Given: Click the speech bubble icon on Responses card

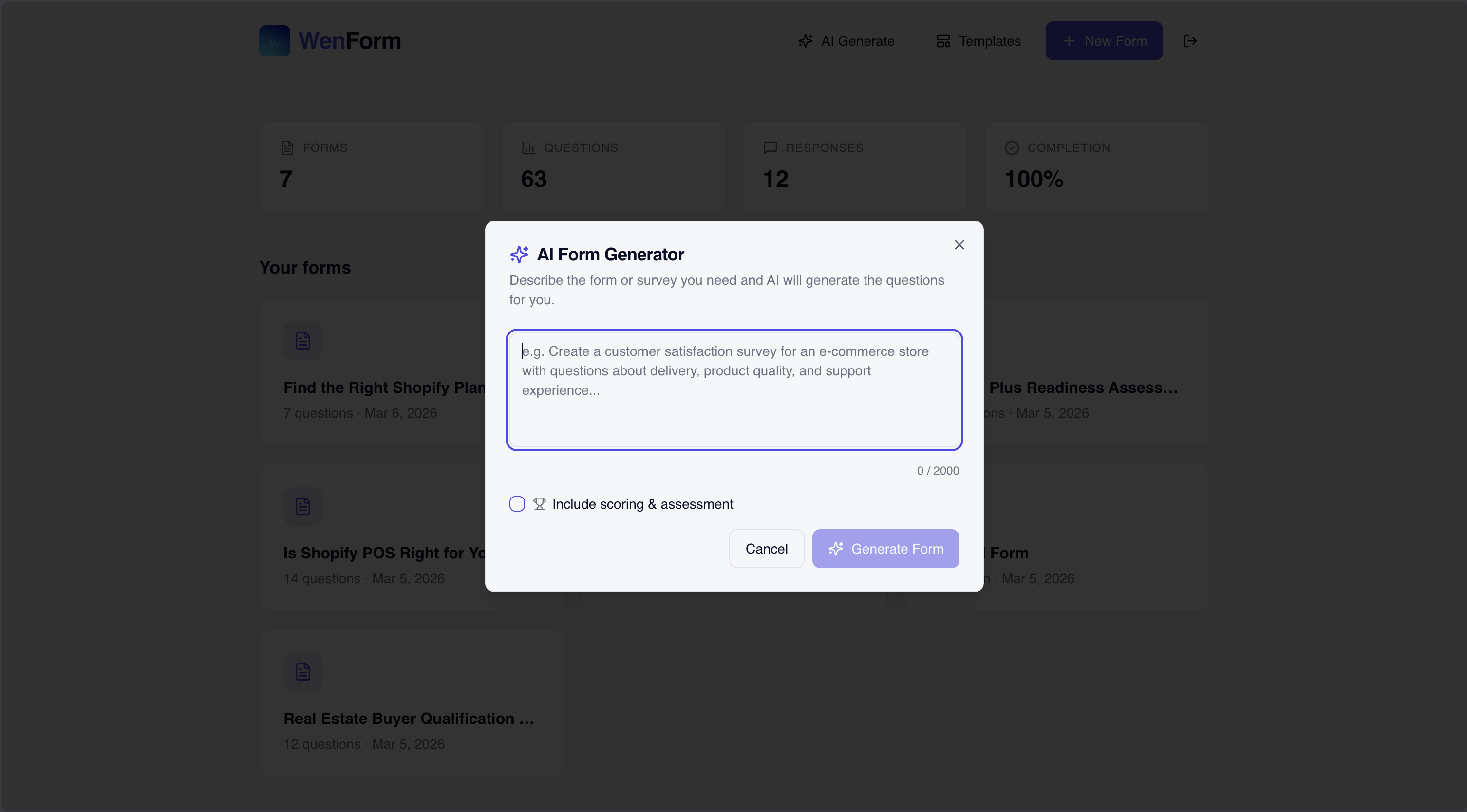Looking at the screenshot, I should (x=770, y=148).
